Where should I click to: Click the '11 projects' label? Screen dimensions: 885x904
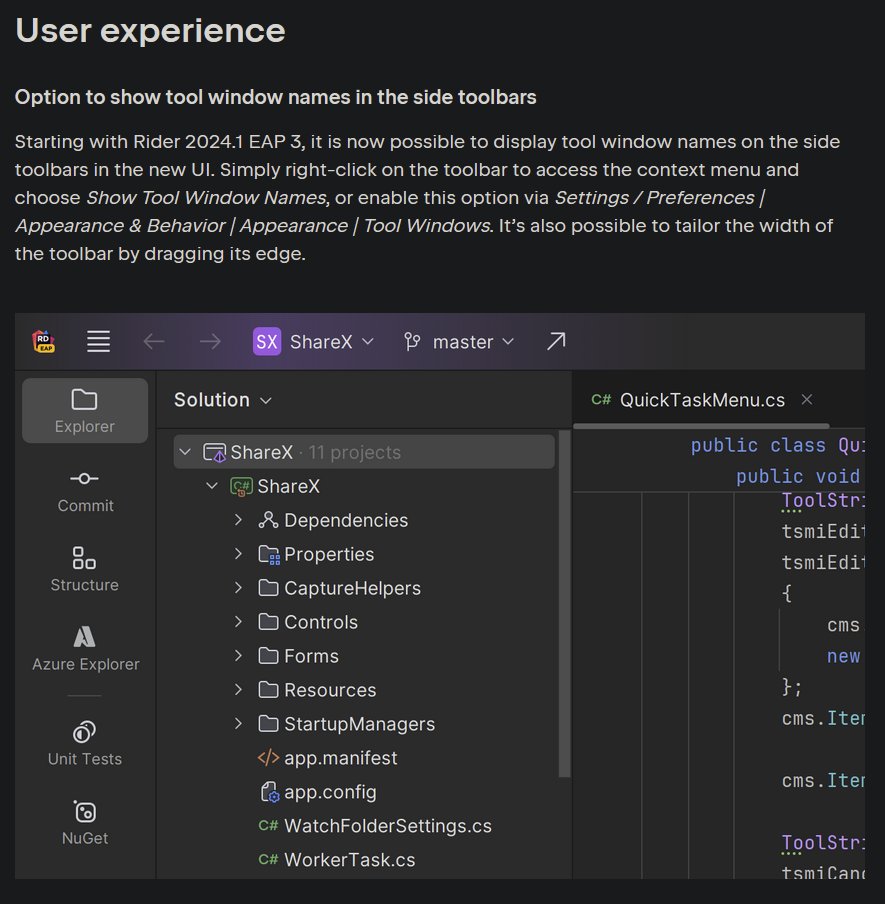click(355, 453)
